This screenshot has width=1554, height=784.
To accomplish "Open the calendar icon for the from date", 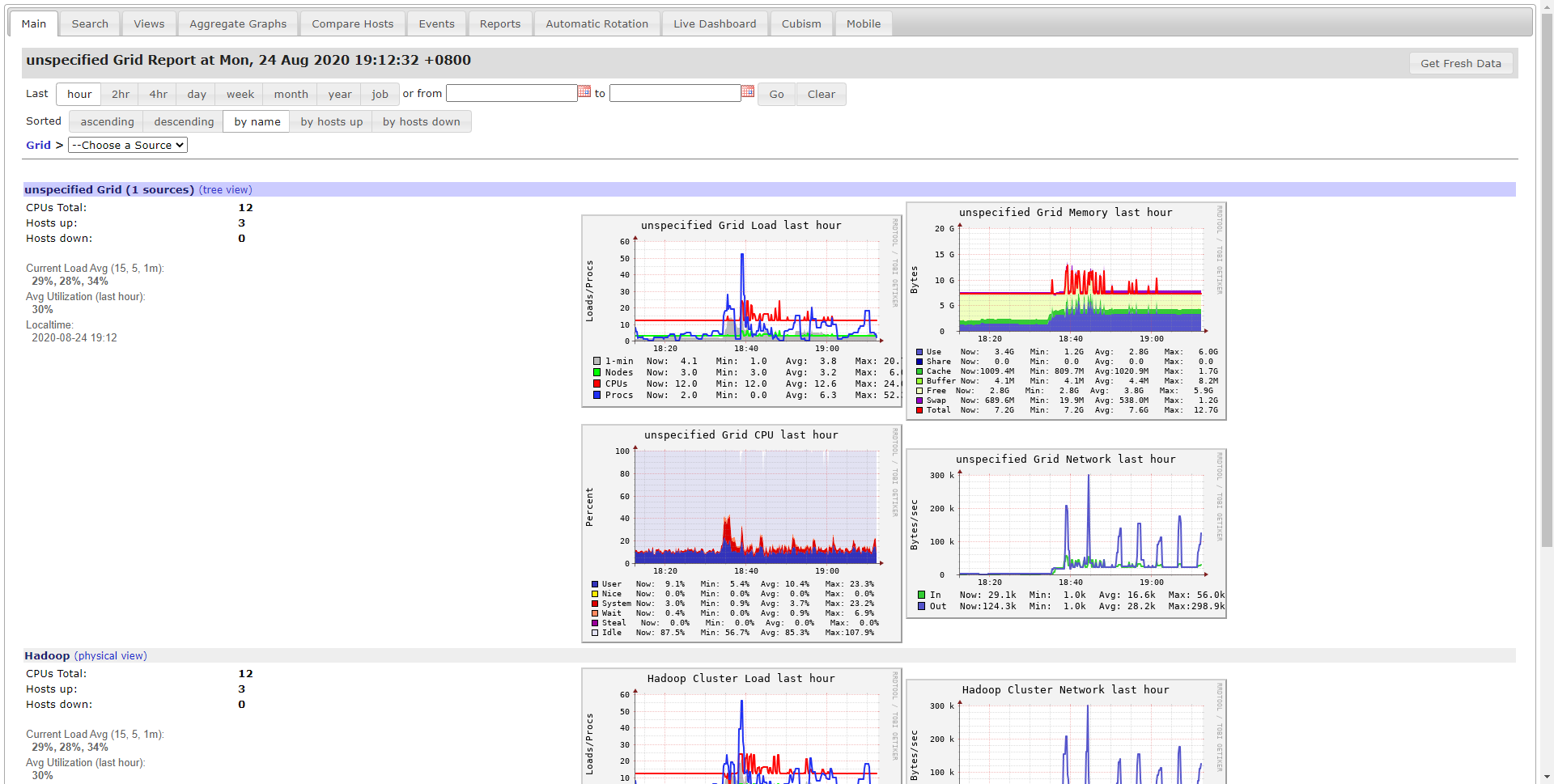I will pyautogui.click(x=584, y=92).
